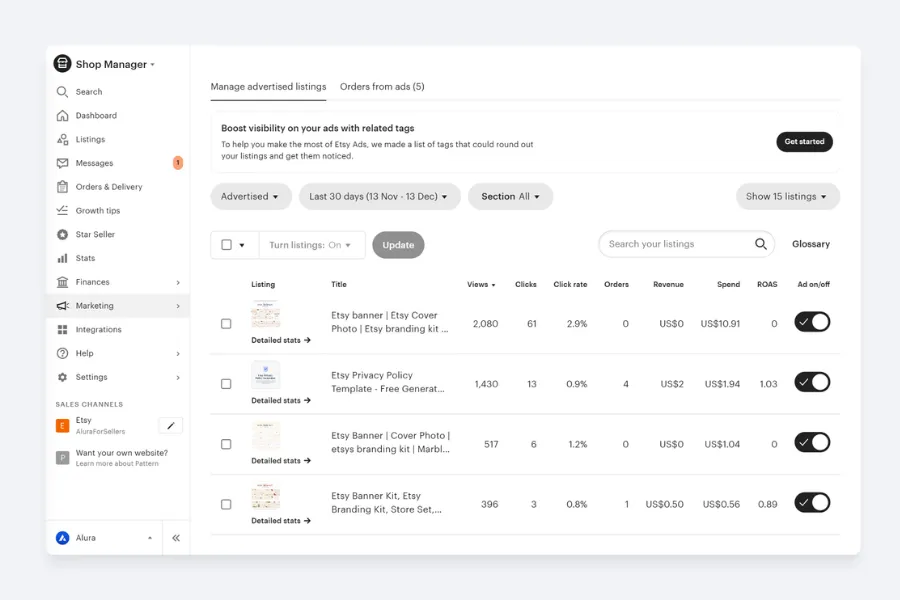Toggle off ad for Etsy banner Cover Photo

tap(812, 322)
